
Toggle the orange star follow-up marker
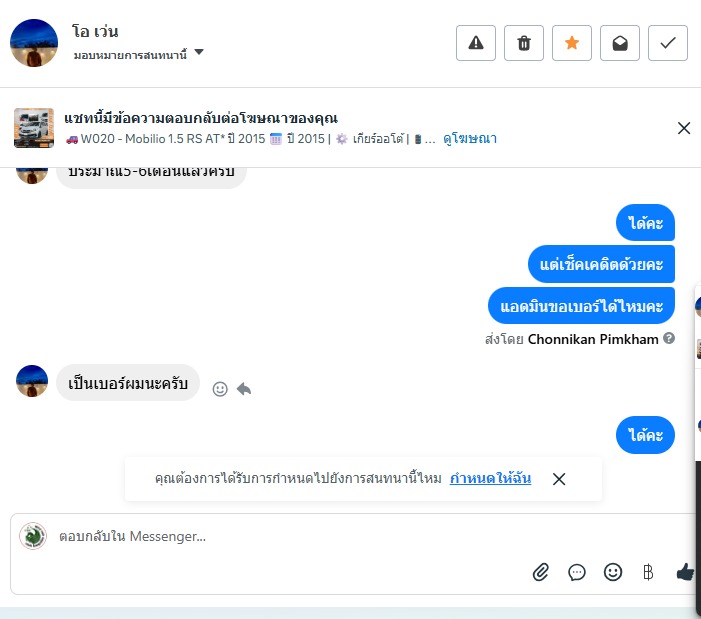572,43
